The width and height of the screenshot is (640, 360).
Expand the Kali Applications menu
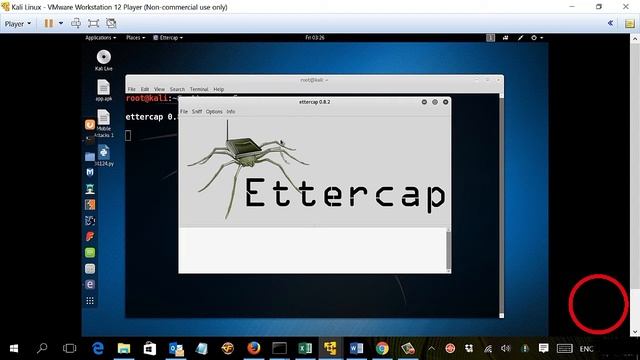click(x=100, y=38)
